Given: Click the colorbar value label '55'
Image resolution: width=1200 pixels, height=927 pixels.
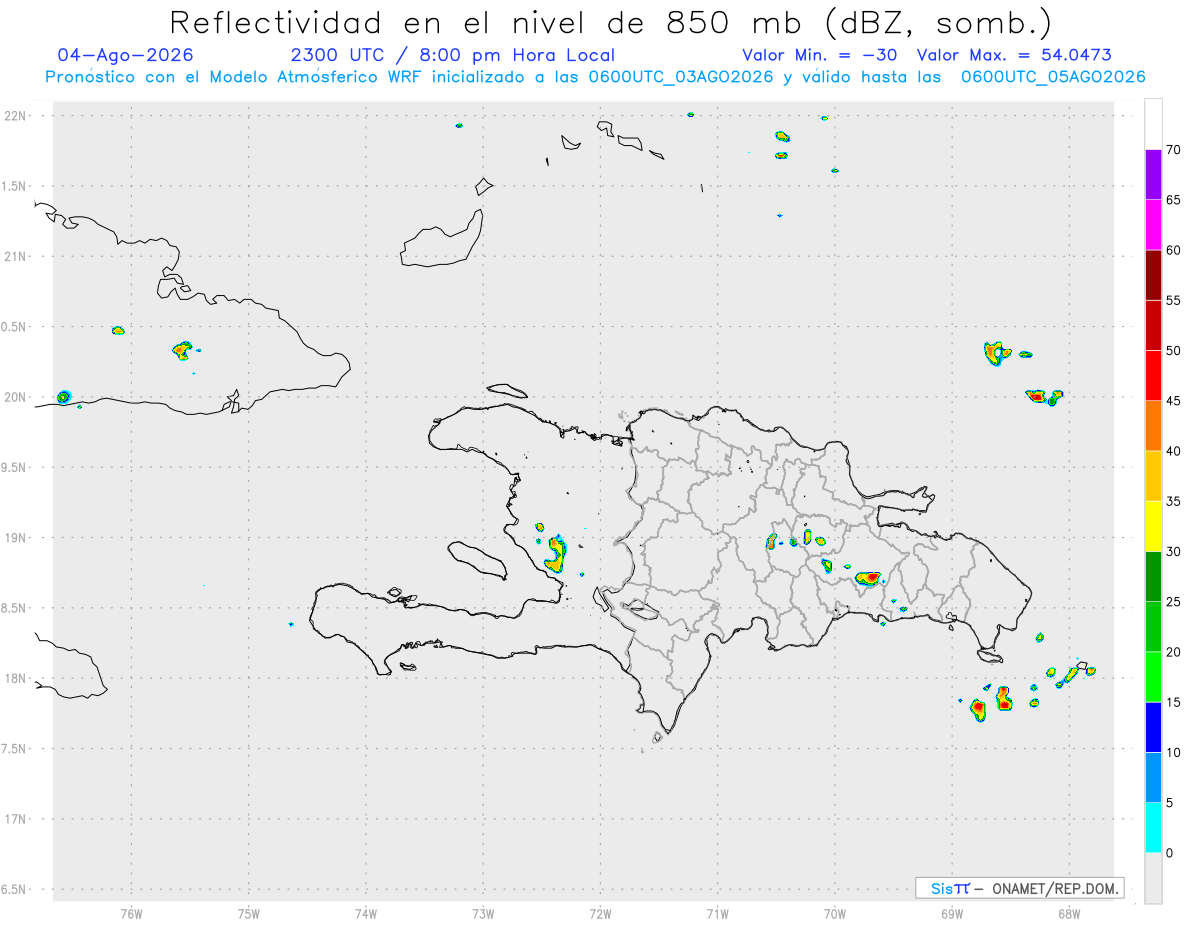Looking at the screenshot, I should 1173,300.
